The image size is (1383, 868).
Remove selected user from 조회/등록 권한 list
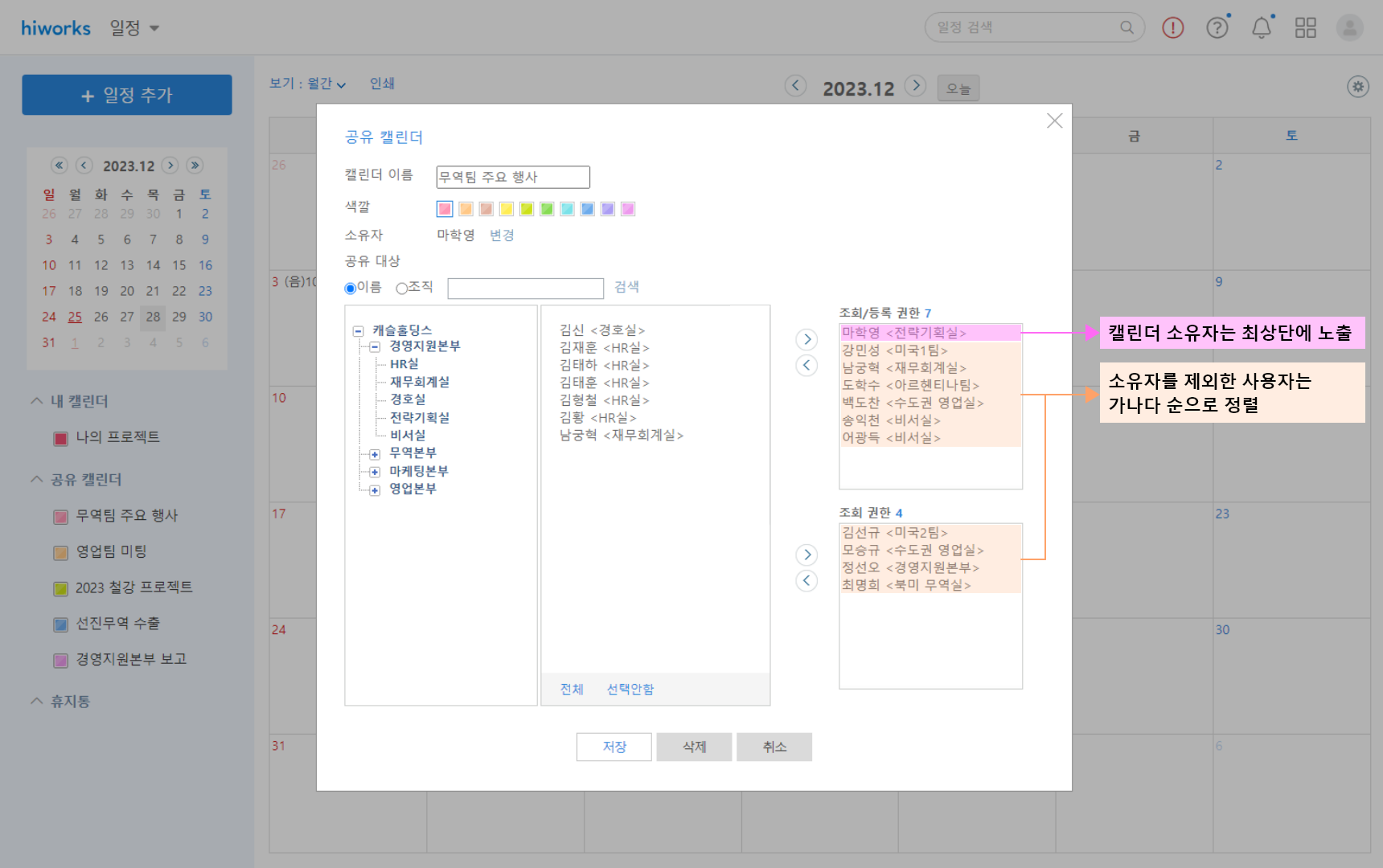pos(806,366)
